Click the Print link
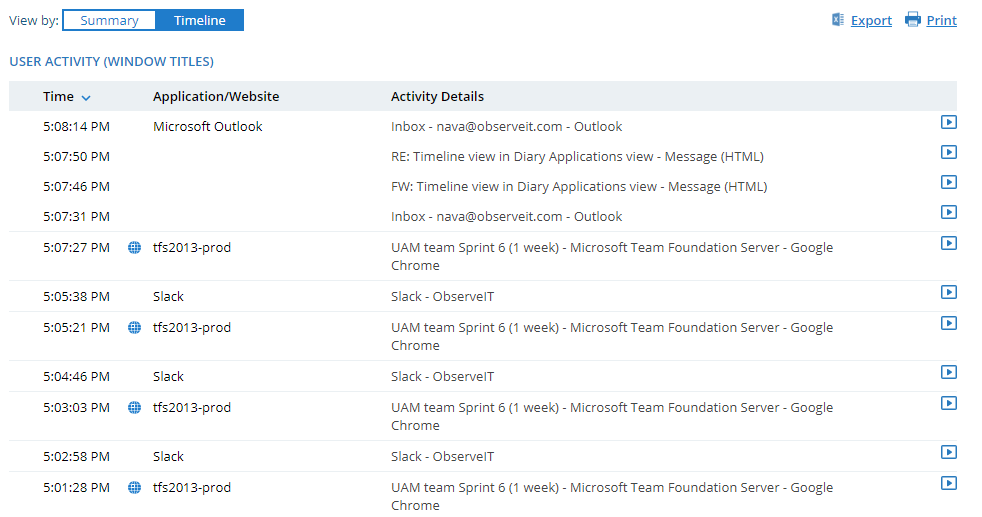The height and width of the screenshot is (517, 982). tap(941, 21)
